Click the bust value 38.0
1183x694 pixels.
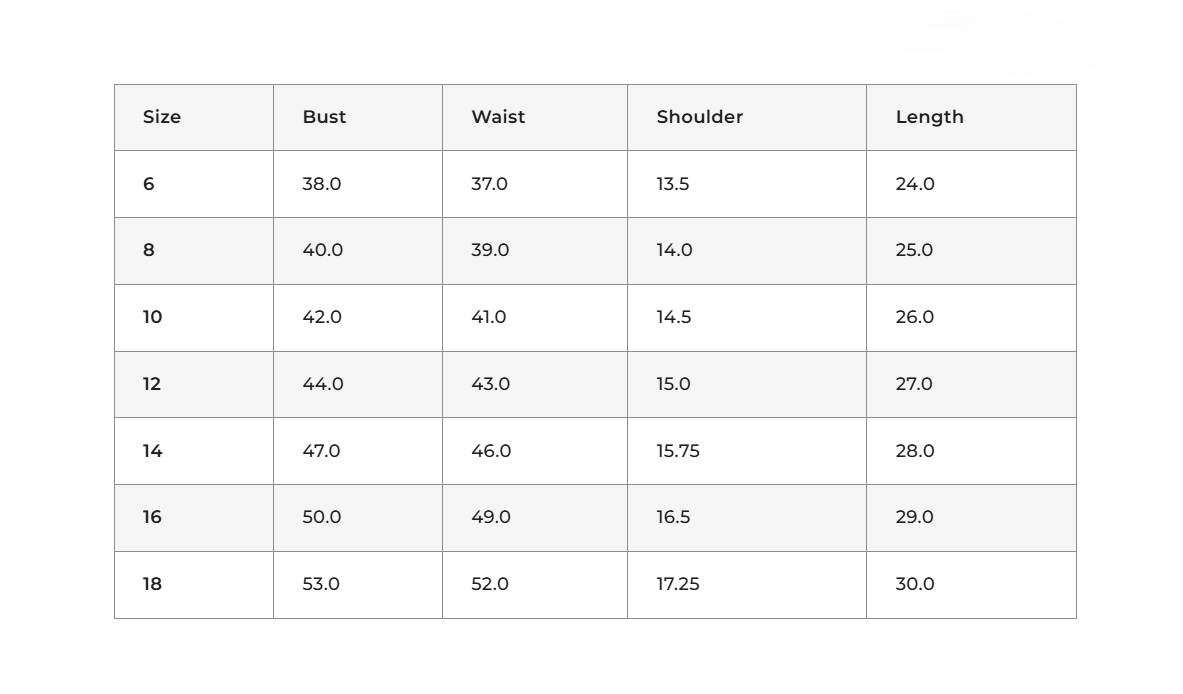pyautogui.click(x=321, y=184)
